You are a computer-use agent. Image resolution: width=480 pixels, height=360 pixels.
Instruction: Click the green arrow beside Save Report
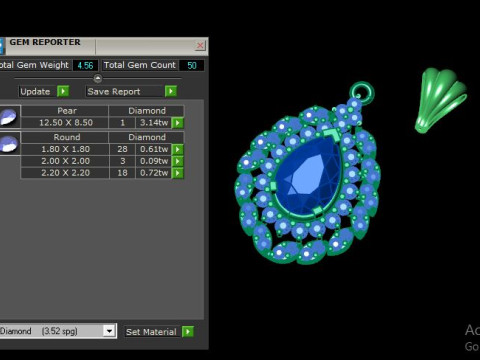point(171,91)
